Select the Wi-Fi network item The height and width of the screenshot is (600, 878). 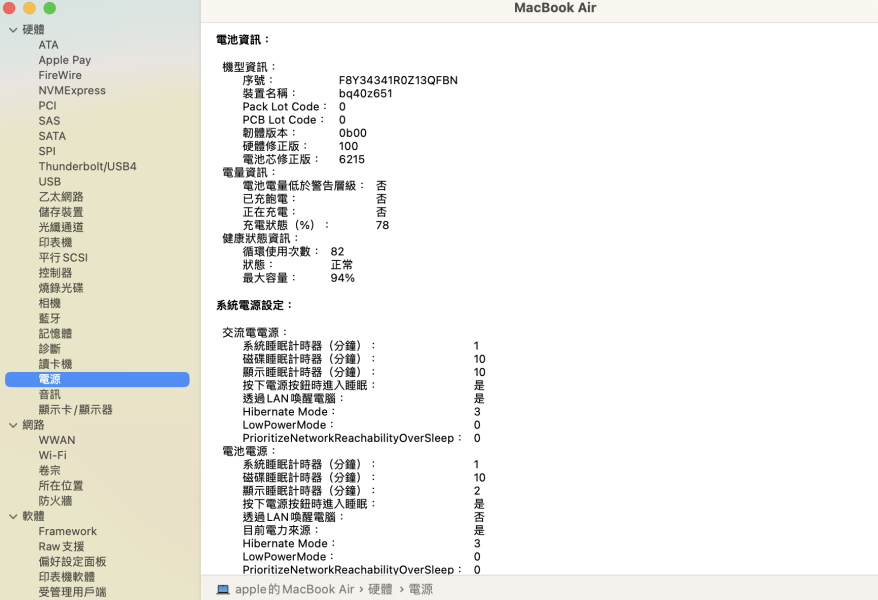53,455
